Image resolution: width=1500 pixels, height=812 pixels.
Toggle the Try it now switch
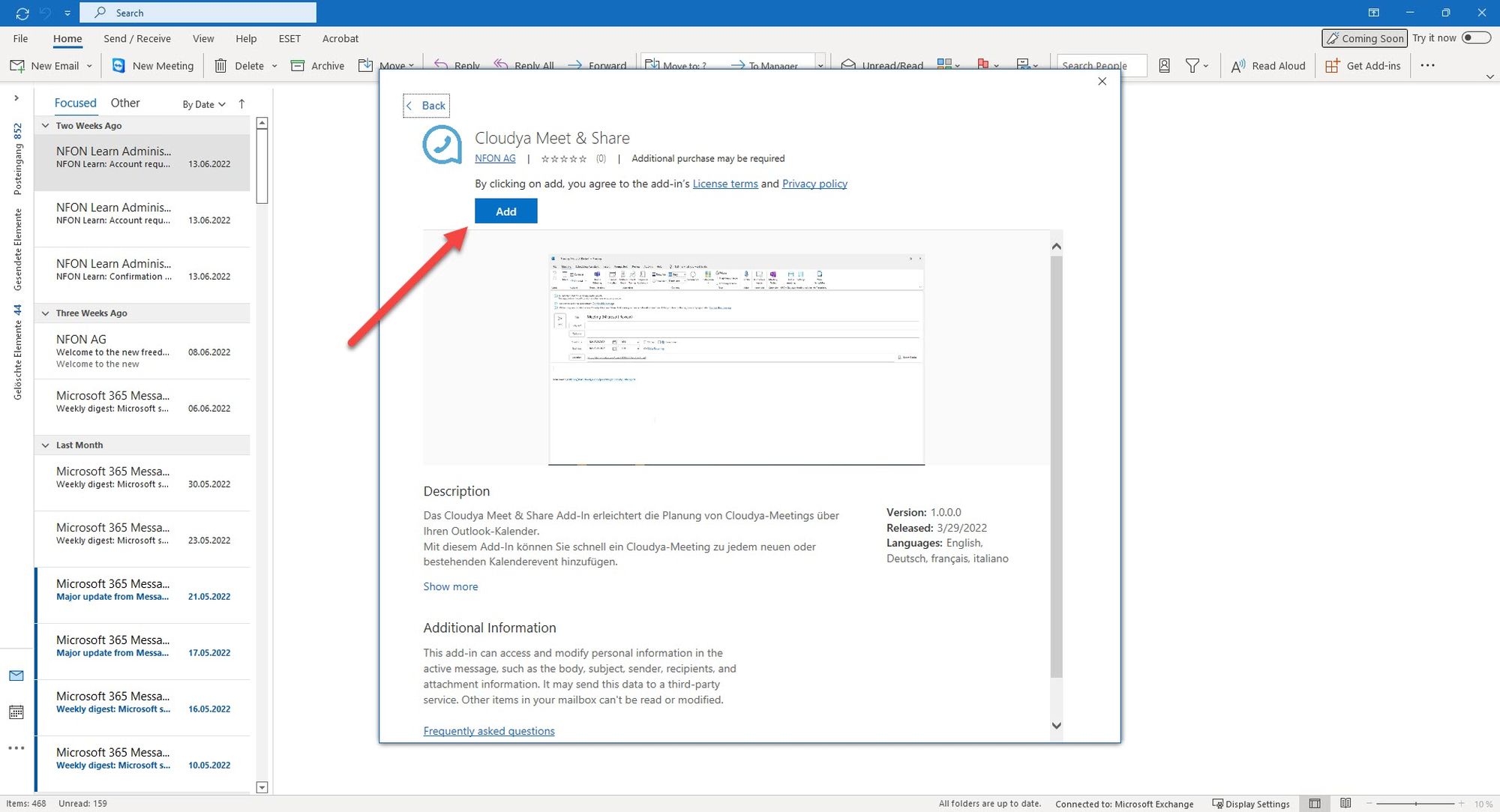(1475, 38)
